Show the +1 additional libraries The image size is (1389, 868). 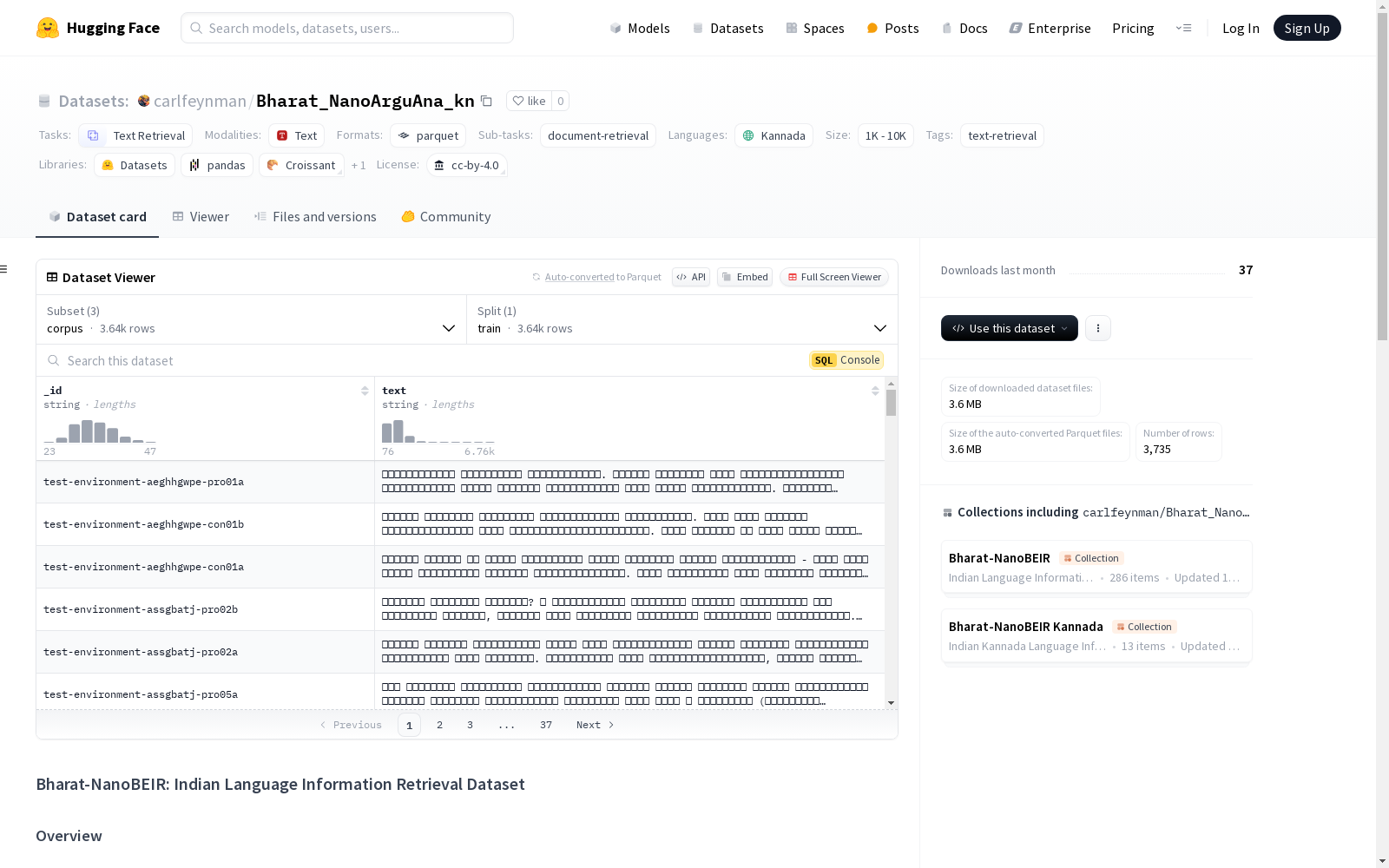pyautogui.click(x=359, y=165)
